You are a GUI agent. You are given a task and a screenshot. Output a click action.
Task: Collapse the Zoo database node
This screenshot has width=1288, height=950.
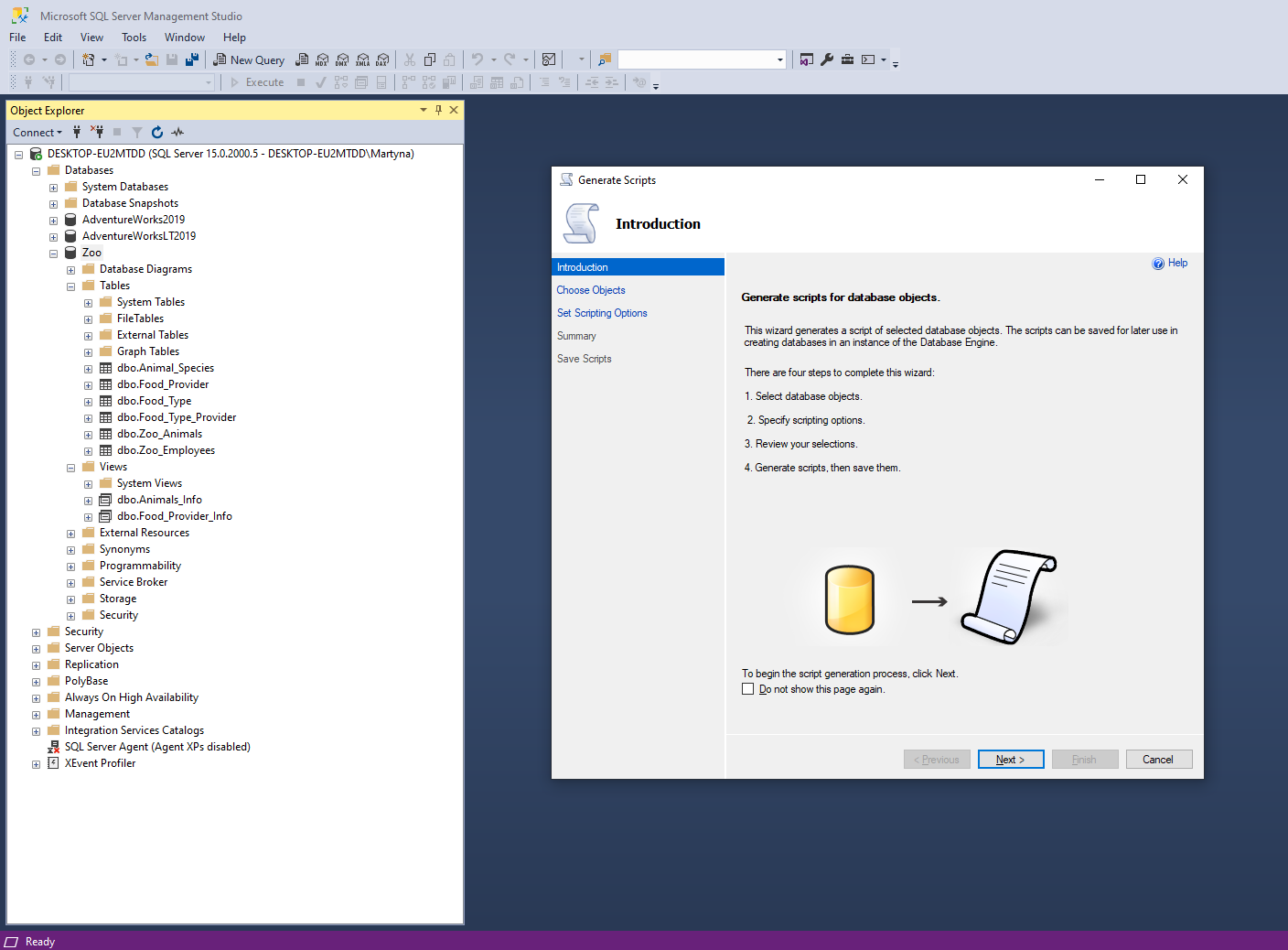(53, 254)
